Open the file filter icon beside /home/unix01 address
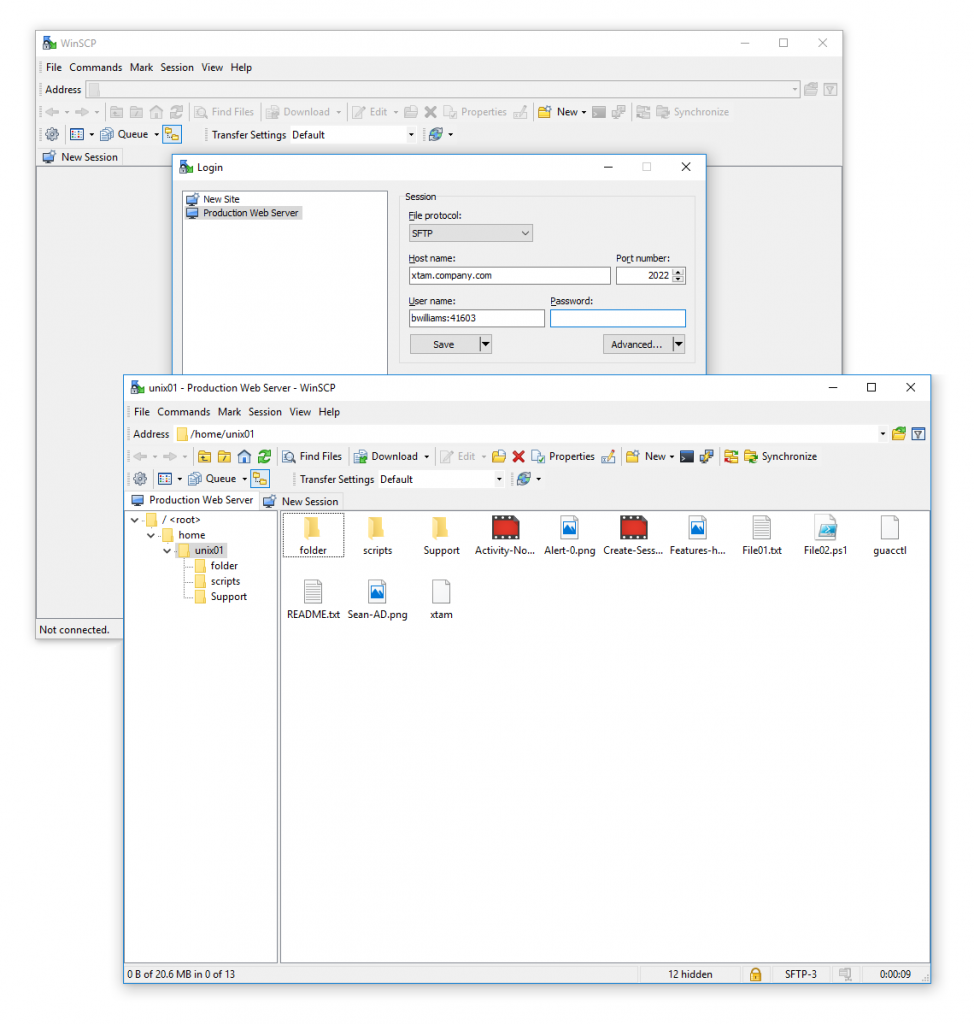Viewport: 974px width, 1024px height. pyautogui.click(x=918, y=434)
